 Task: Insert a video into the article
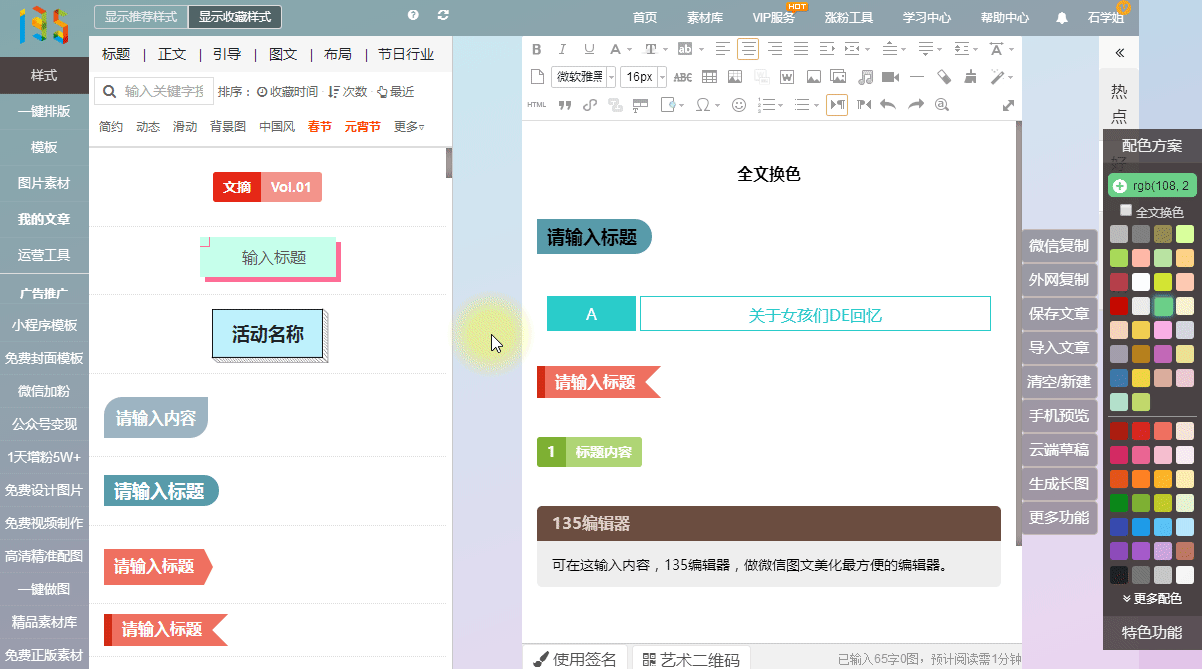(x=891, y=77)
